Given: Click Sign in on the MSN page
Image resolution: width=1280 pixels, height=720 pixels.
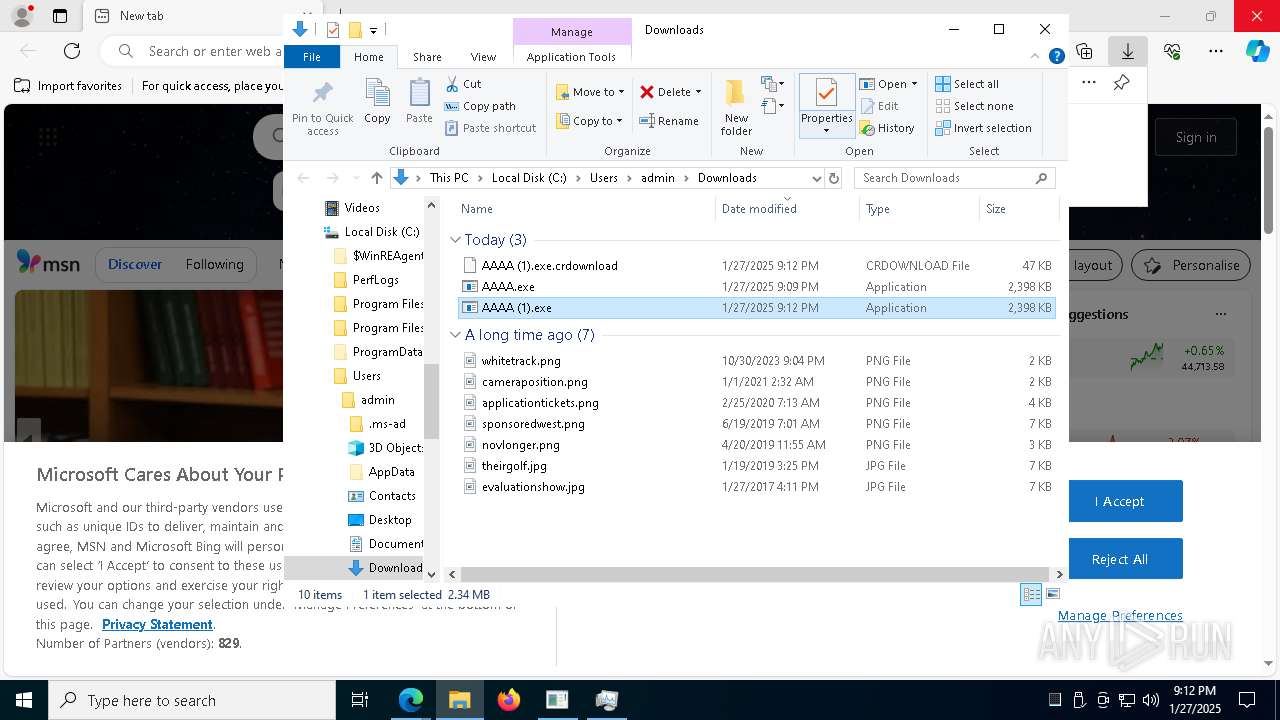Looking at the screenshot, I should click(x=1196, y=137).
